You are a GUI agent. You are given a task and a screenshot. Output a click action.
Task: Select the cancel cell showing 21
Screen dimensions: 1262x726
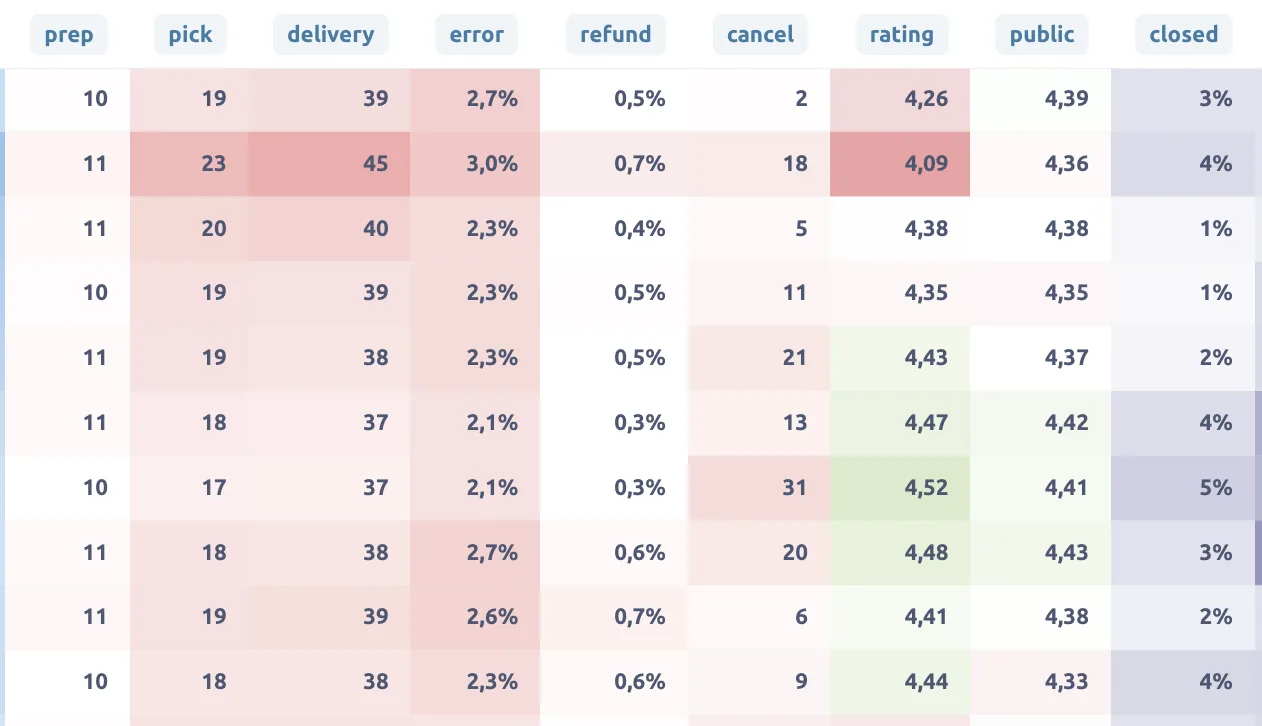pos(760,358)
